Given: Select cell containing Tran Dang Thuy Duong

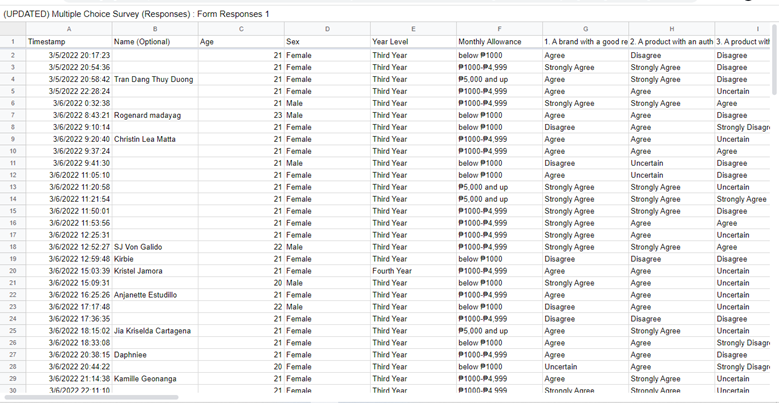Looking at the screenshot, I should click(154, 79).
